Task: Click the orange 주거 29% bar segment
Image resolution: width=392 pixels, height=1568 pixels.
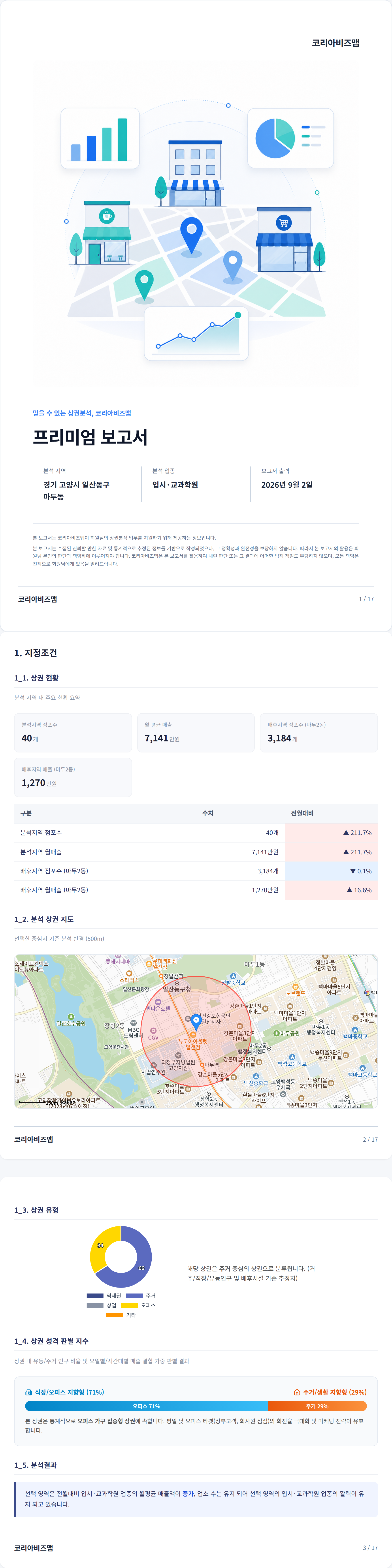Action: [317, 1406]
